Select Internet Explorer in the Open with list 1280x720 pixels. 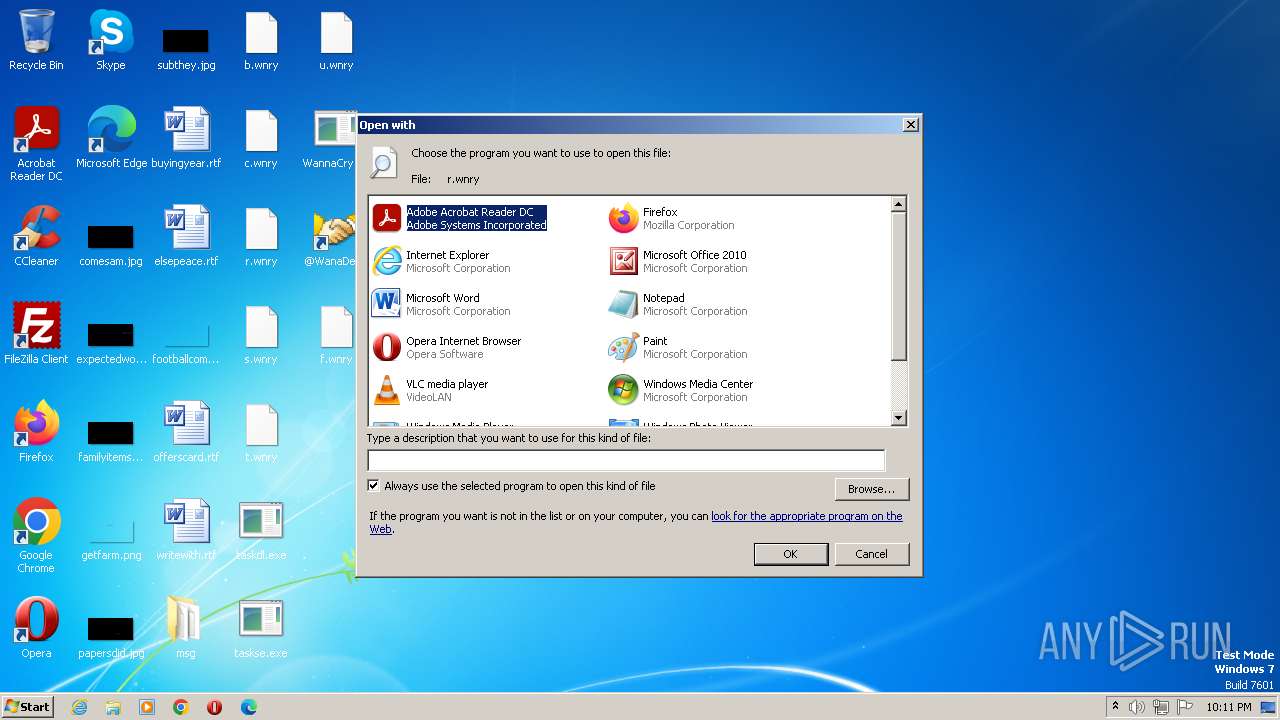coord(441,261)
